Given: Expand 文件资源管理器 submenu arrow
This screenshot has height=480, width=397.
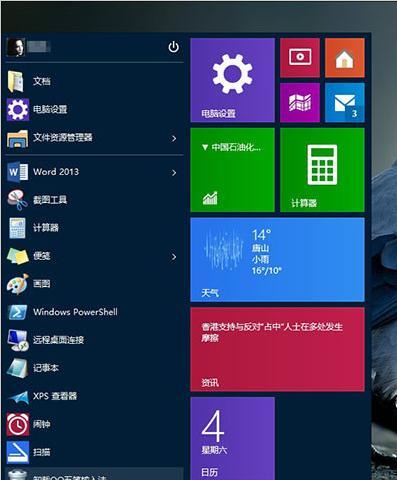Looking at the screenshot, I should (174, 138).
